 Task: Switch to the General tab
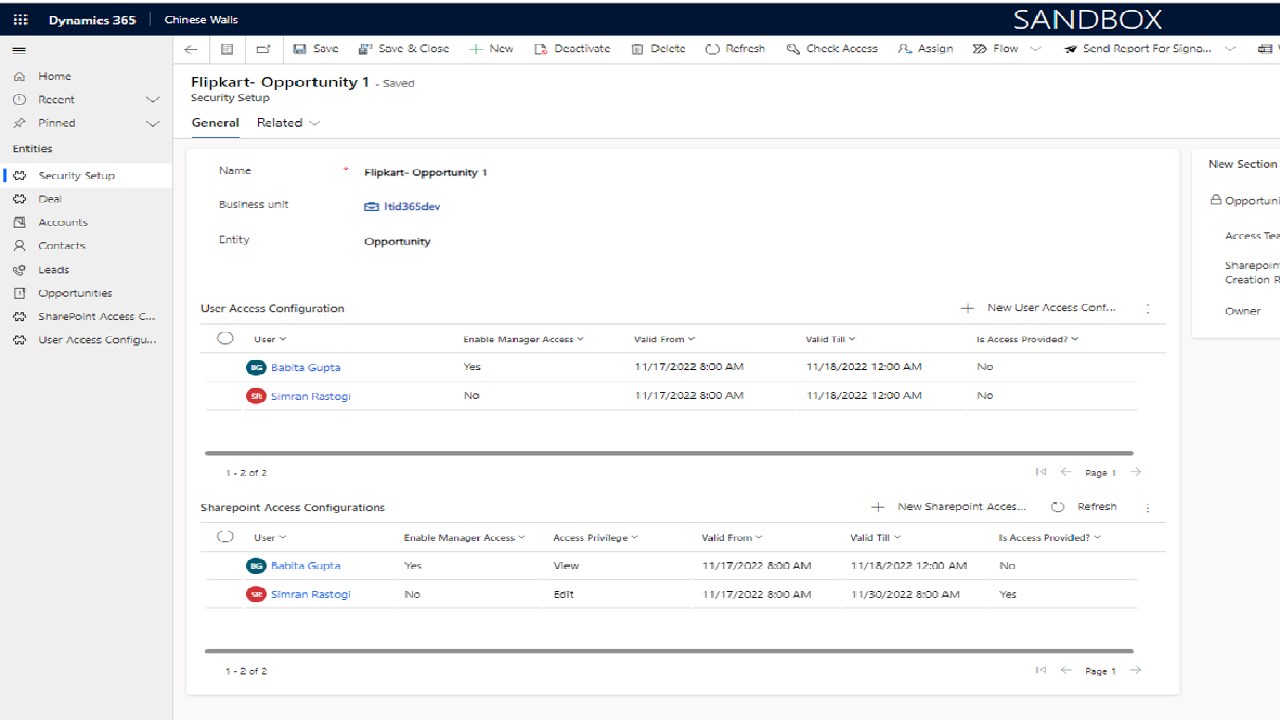point(215,123)
